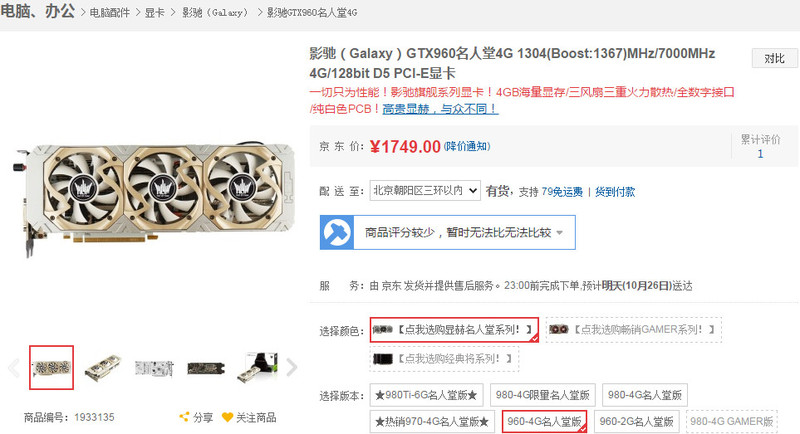Image resolution: width=800 pixels, height=434 pixels.
Task: Open the 降价通知 price alert link
Action: coord(467,146)
